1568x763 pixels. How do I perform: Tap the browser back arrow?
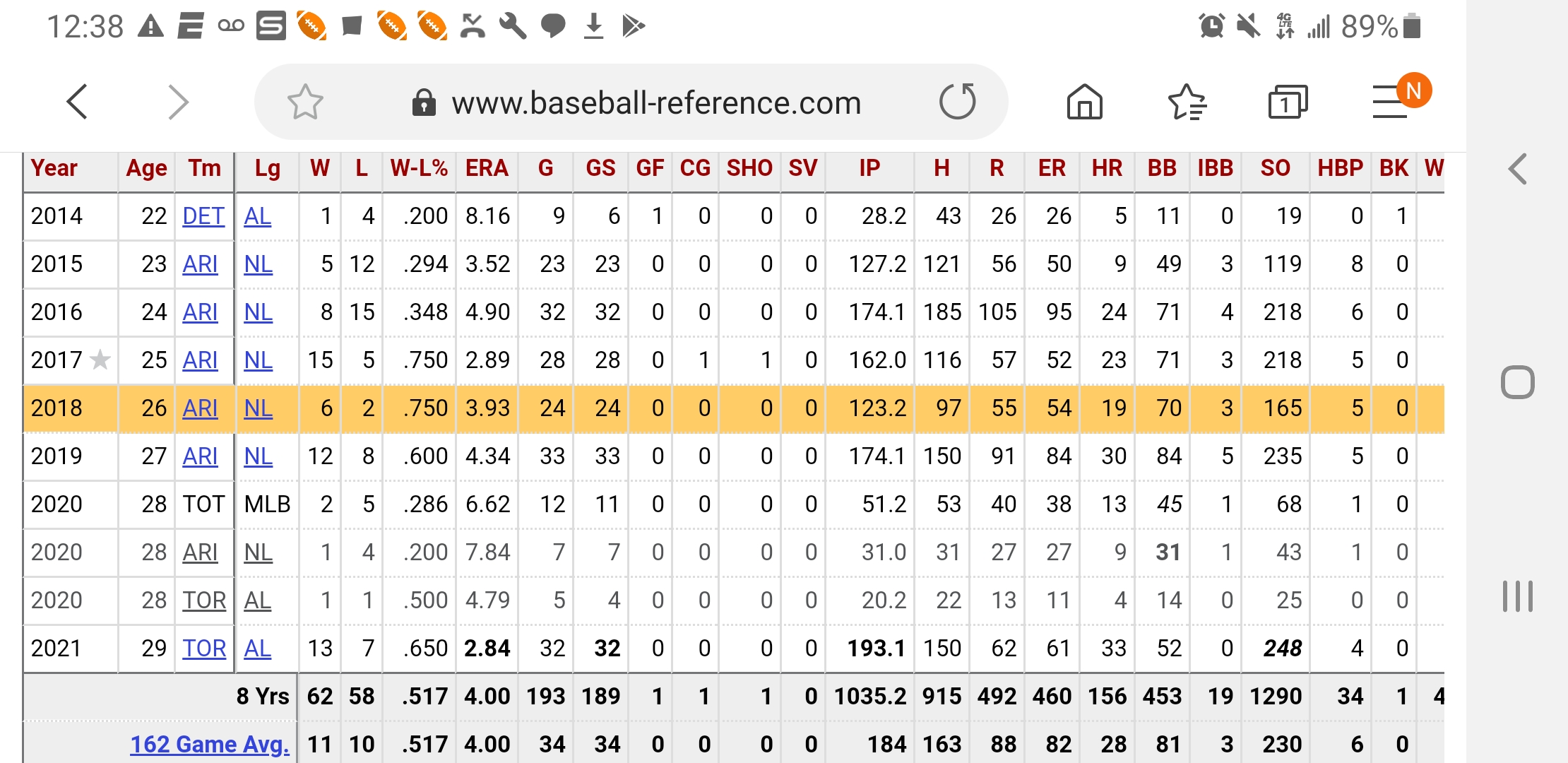pyautogui.click(x=77, y=102)
